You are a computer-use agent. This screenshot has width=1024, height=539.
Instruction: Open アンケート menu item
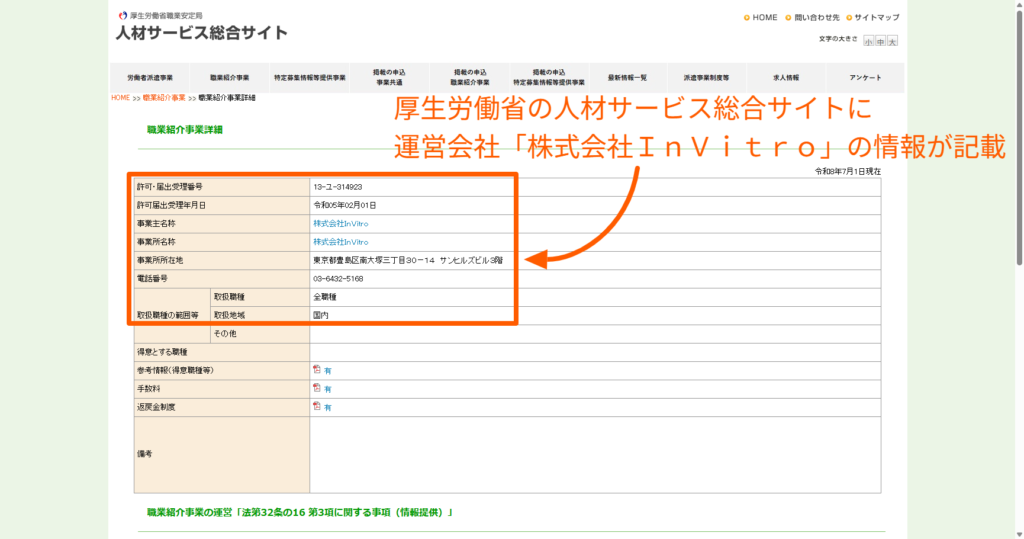(x=865, y=78)
